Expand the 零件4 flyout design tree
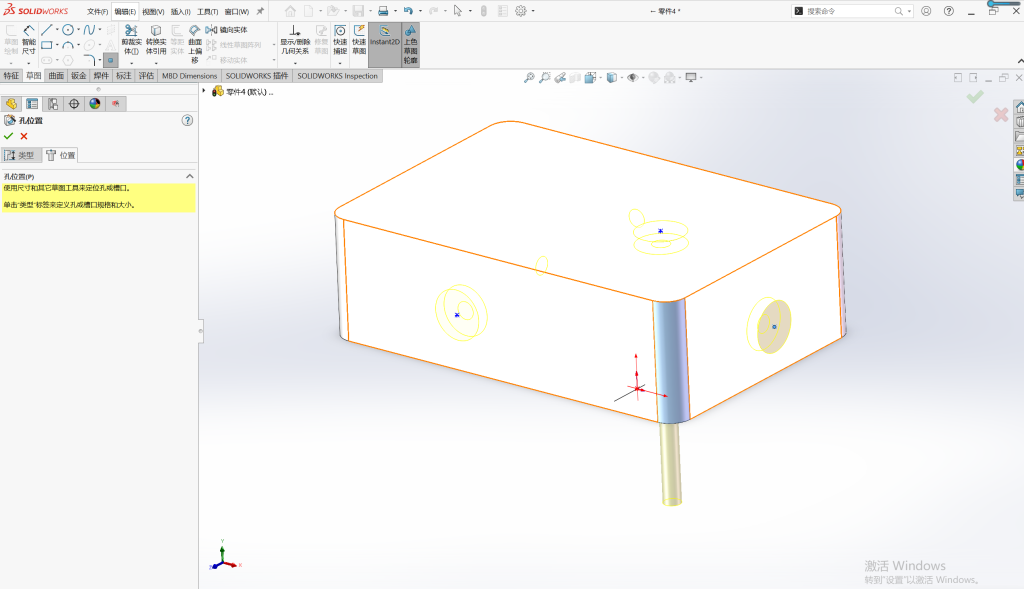Image resolution: width=1024 pixels, height=589 pixels. [204, 91]
